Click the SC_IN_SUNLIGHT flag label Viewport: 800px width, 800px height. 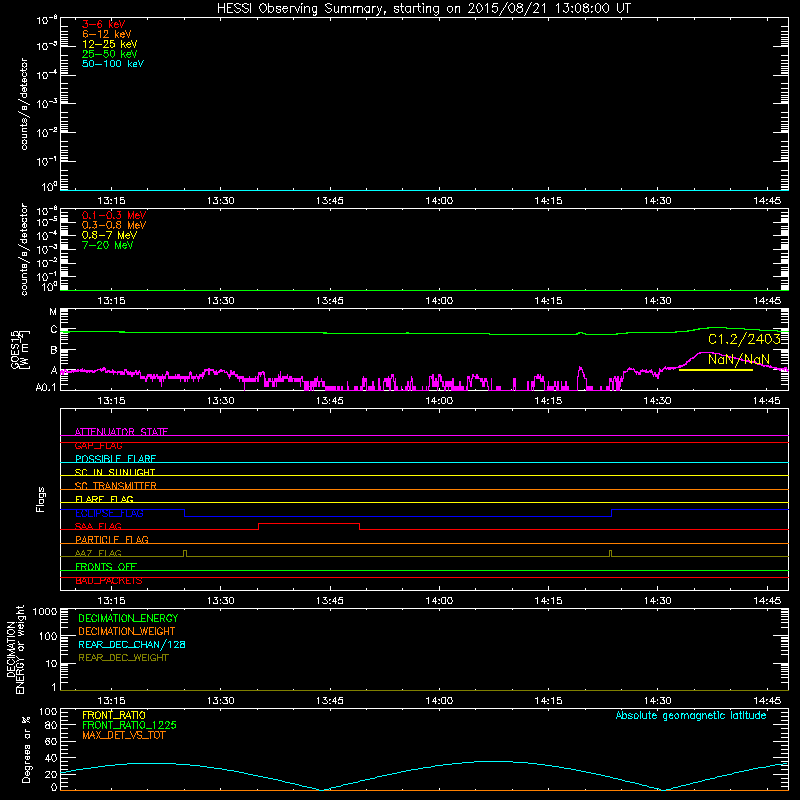(115, 472)
